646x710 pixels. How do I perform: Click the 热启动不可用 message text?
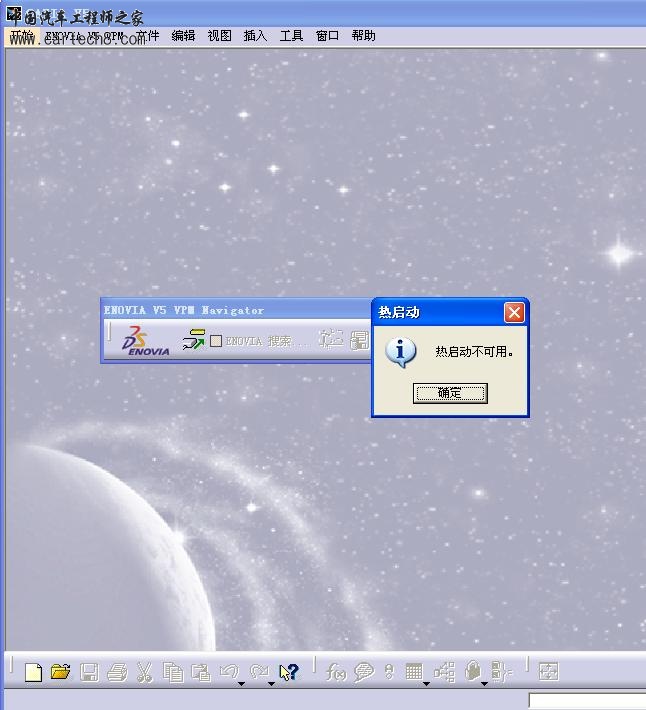click(474, 352)
